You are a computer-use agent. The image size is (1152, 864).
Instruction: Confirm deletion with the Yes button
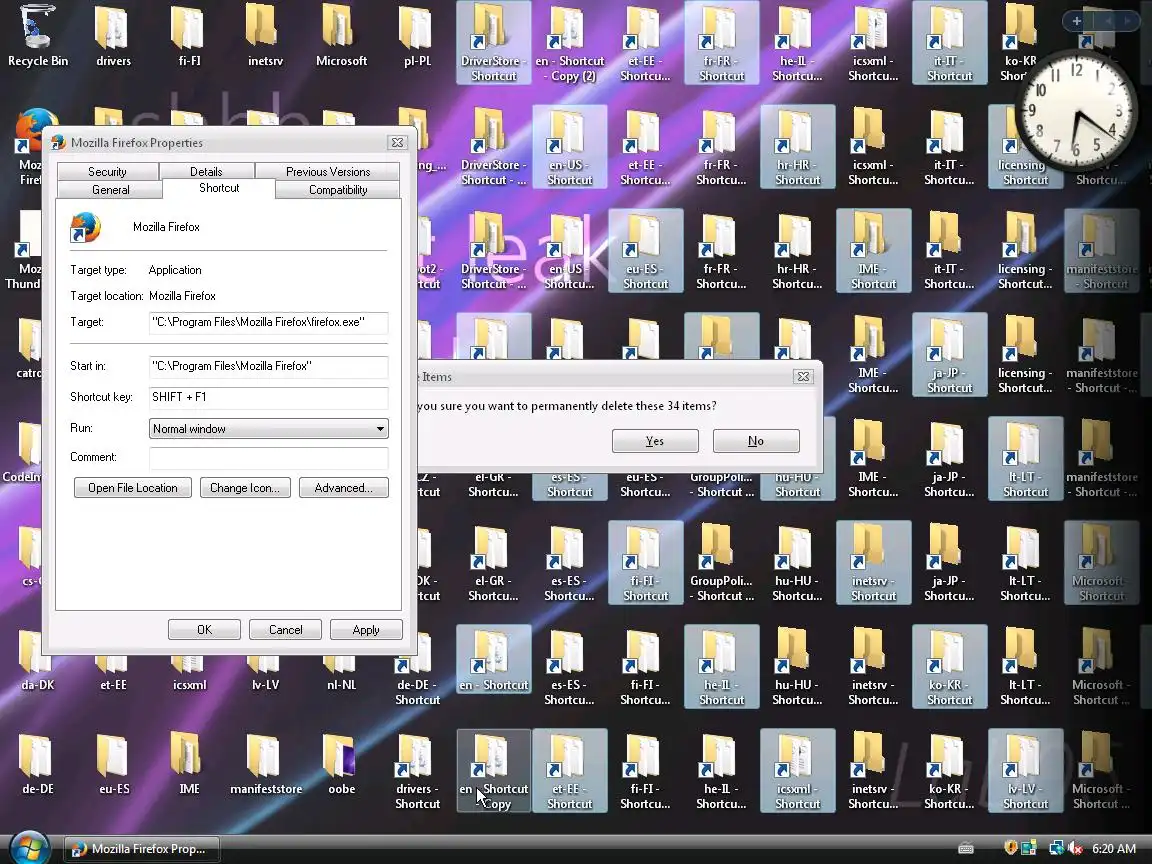[x=655, y=441]
